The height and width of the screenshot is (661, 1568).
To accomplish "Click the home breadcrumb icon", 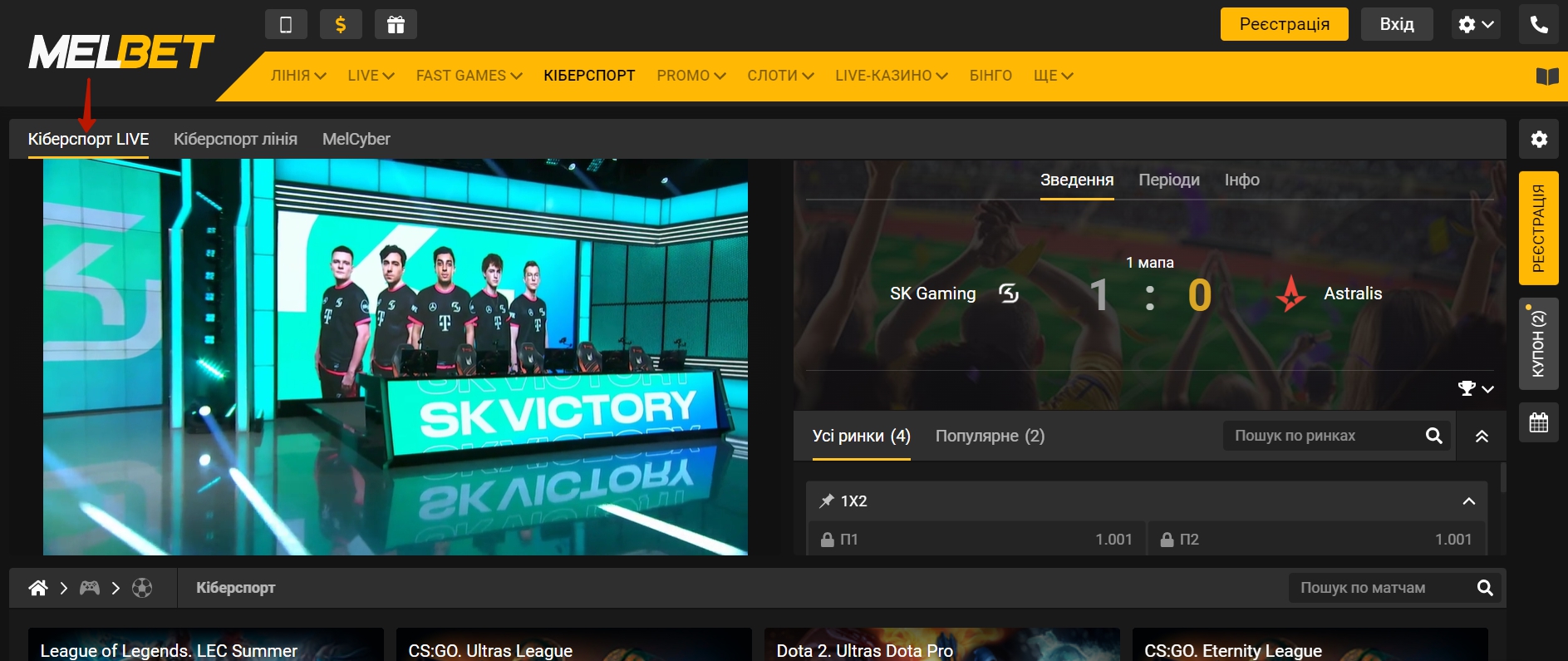I will [38, 588].
